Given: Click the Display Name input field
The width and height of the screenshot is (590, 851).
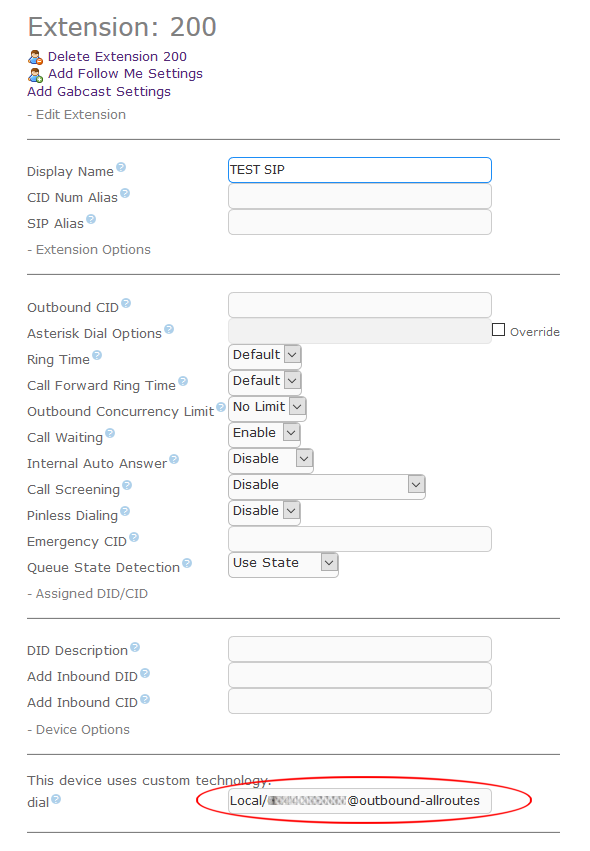Looking at the screenshot, I should point(360,170).
